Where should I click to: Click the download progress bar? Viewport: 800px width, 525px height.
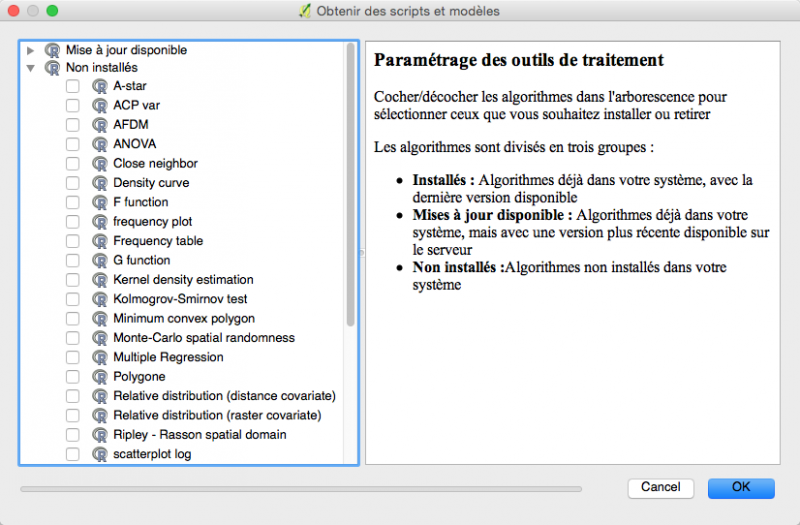click(300, 489)
